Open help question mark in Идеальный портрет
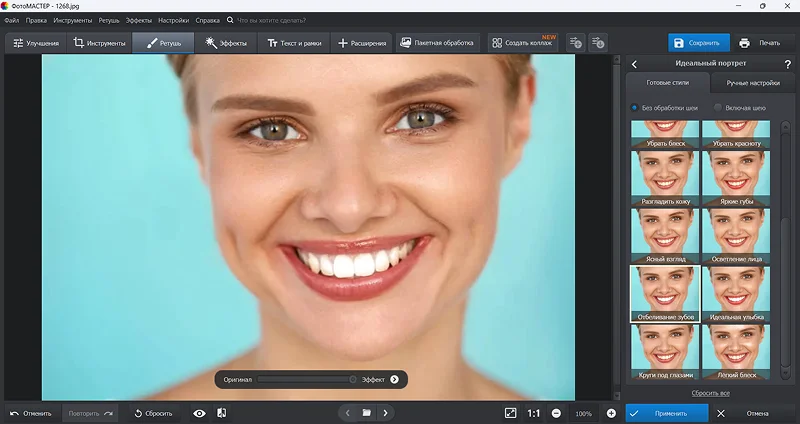The height and width of the screenshot is (424, 800). 787,64
